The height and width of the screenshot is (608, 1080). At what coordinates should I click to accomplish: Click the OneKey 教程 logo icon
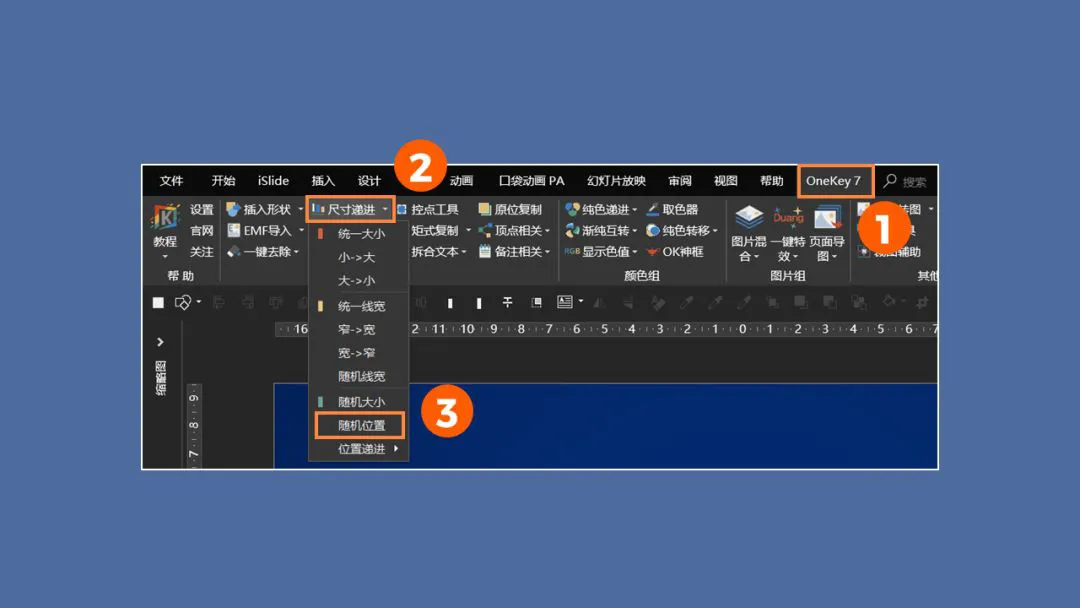pos(165,217)
